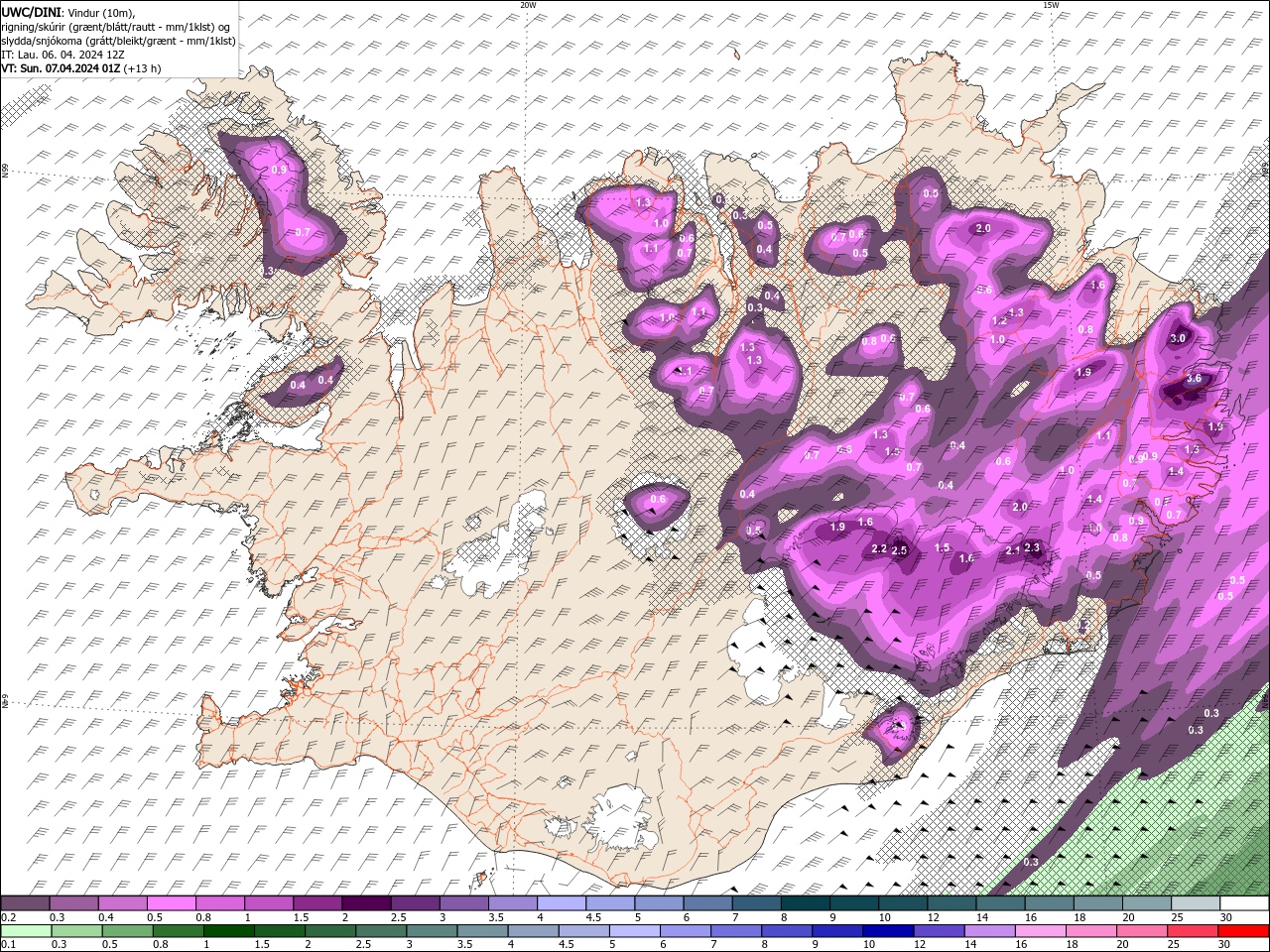Click the UWC/DINI Vindur (10m) title text
Viewport: 1270px width, 952px height.
[66, 12]
